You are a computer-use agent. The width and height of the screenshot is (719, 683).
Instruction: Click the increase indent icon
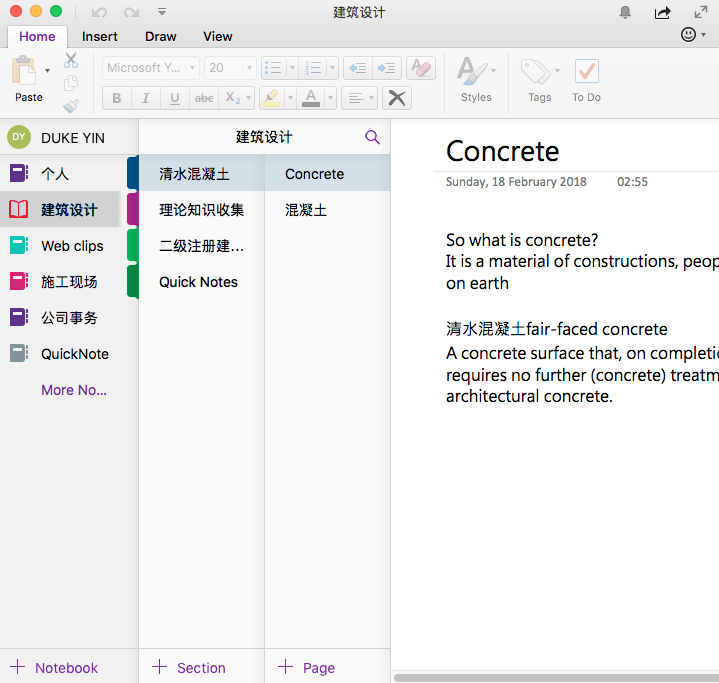coord(387,68)
